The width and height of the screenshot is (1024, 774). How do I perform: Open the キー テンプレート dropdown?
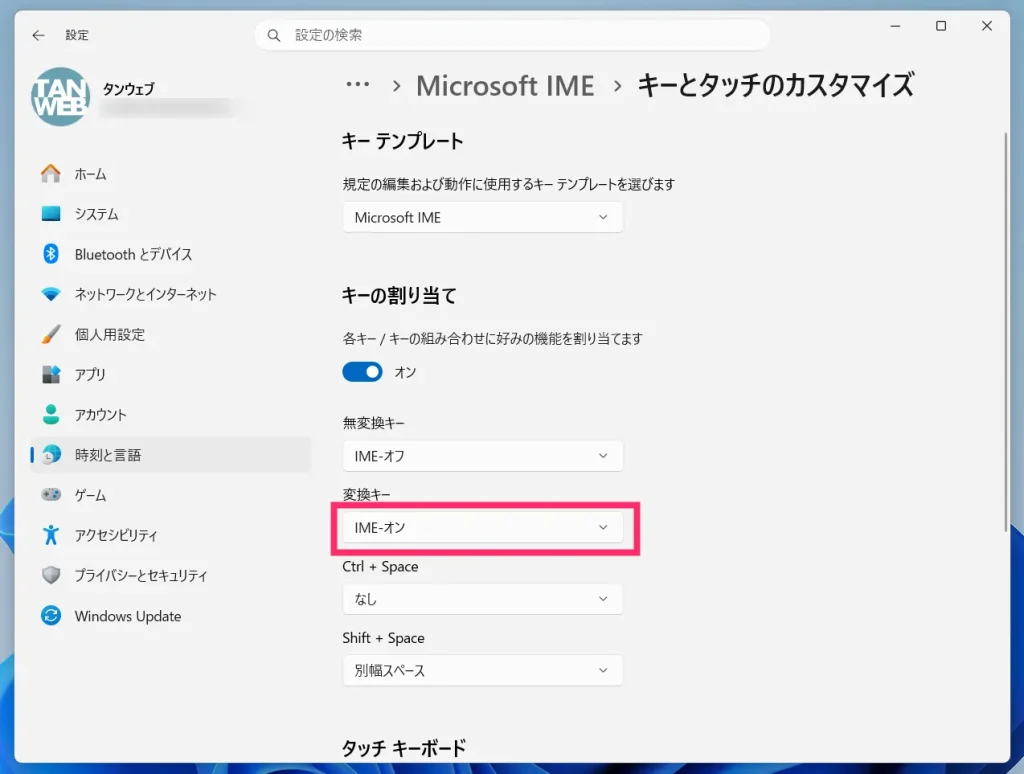point(483,217)
